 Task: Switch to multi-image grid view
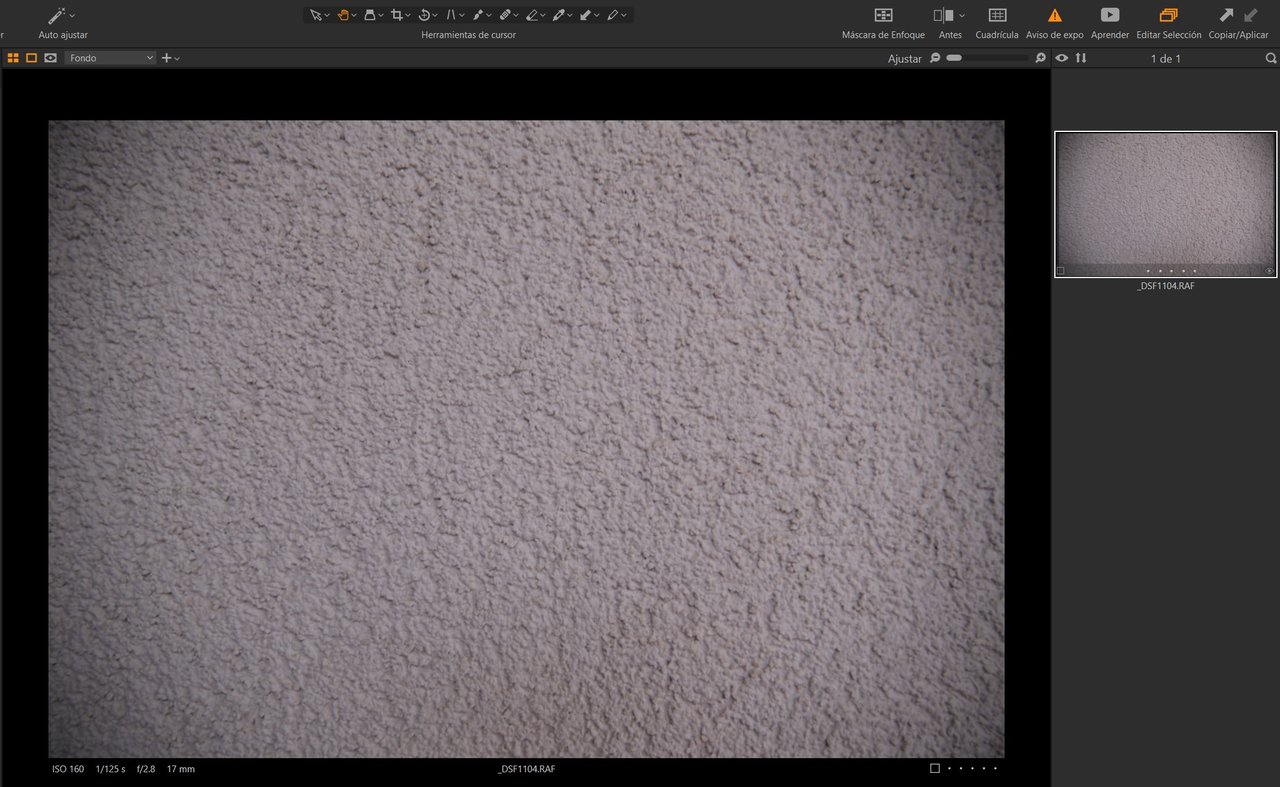(x=13, y=58)
